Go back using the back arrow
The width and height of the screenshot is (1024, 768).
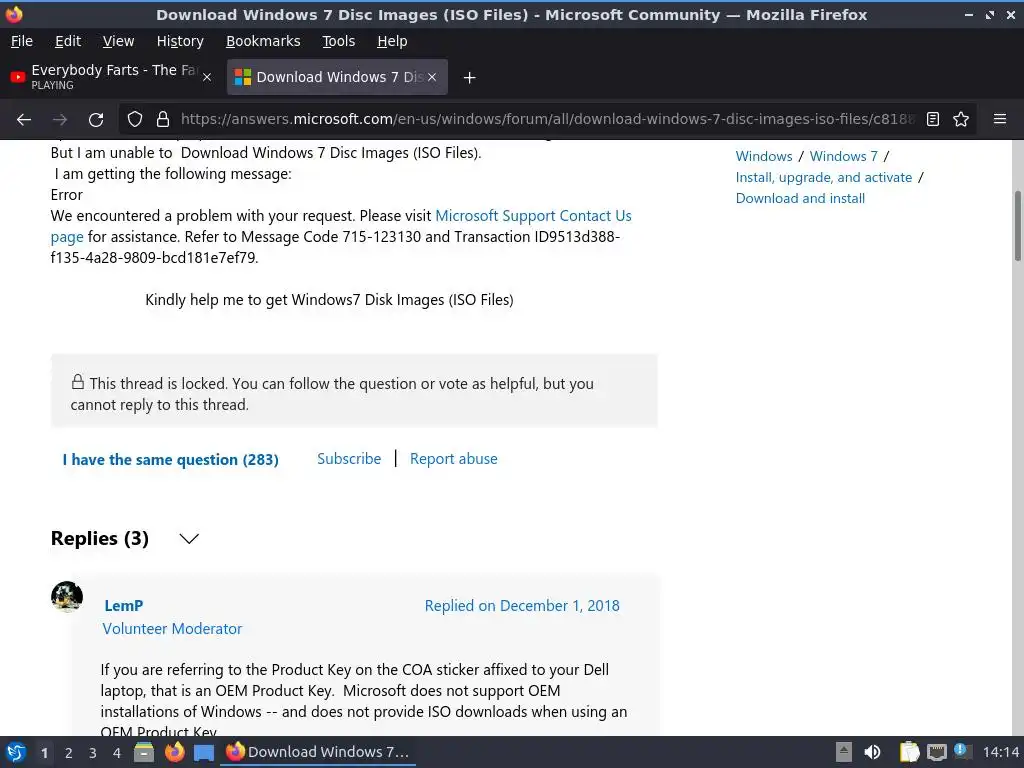click(x=24, y=120)
